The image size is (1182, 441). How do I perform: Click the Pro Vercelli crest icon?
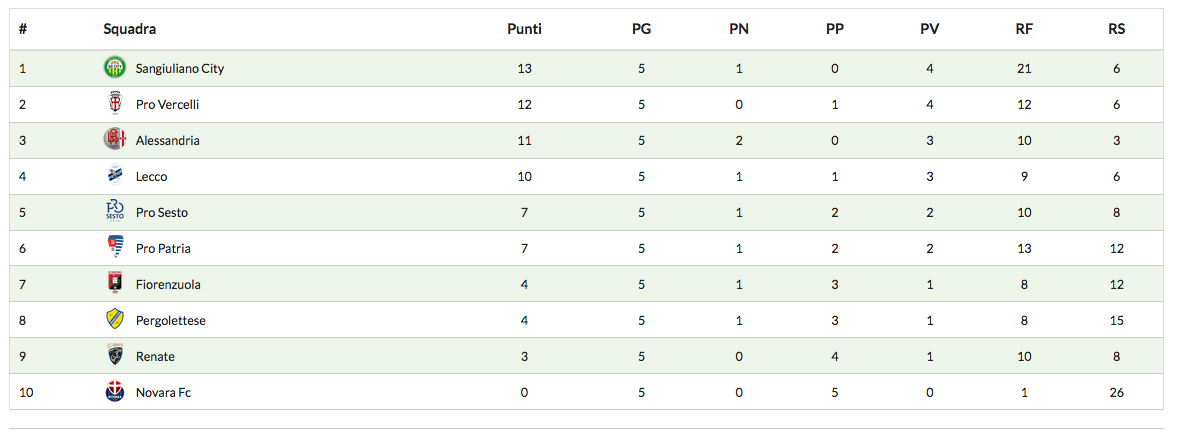(115, 104)
